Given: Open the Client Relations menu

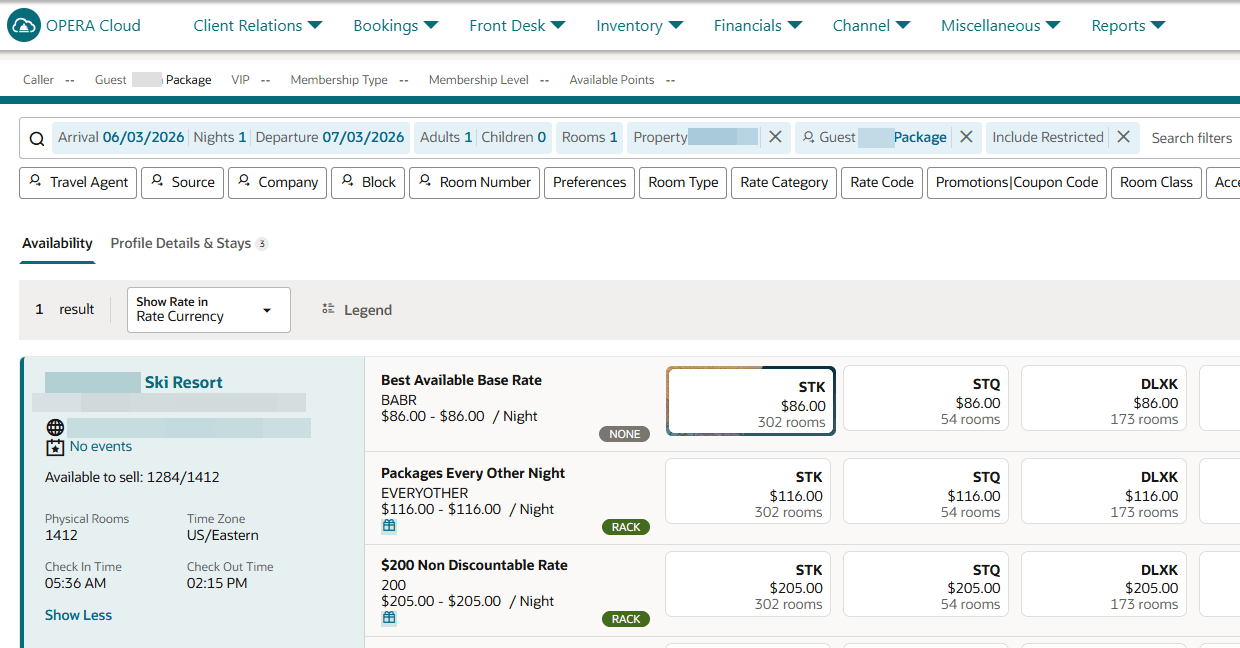Looking at the screenshot, I should coord(257,26).
